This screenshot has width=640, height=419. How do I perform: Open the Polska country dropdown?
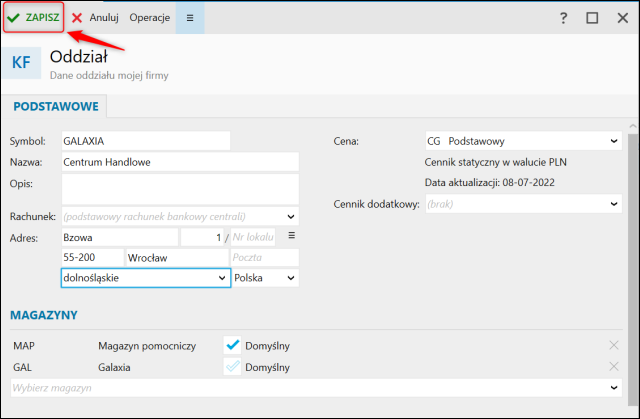click(291, 277)
